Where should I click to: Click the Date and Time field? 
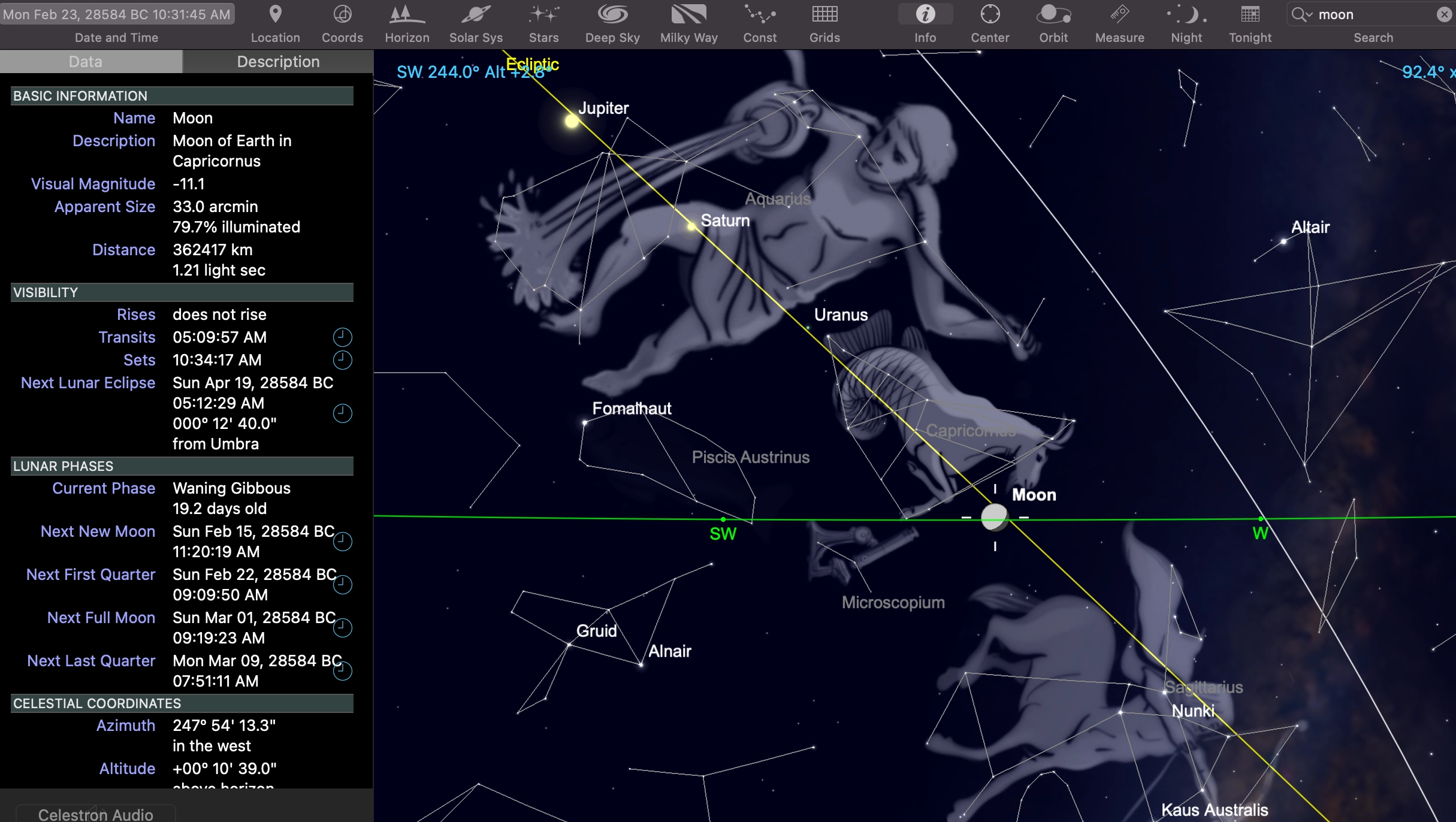[x=117, y=14]
